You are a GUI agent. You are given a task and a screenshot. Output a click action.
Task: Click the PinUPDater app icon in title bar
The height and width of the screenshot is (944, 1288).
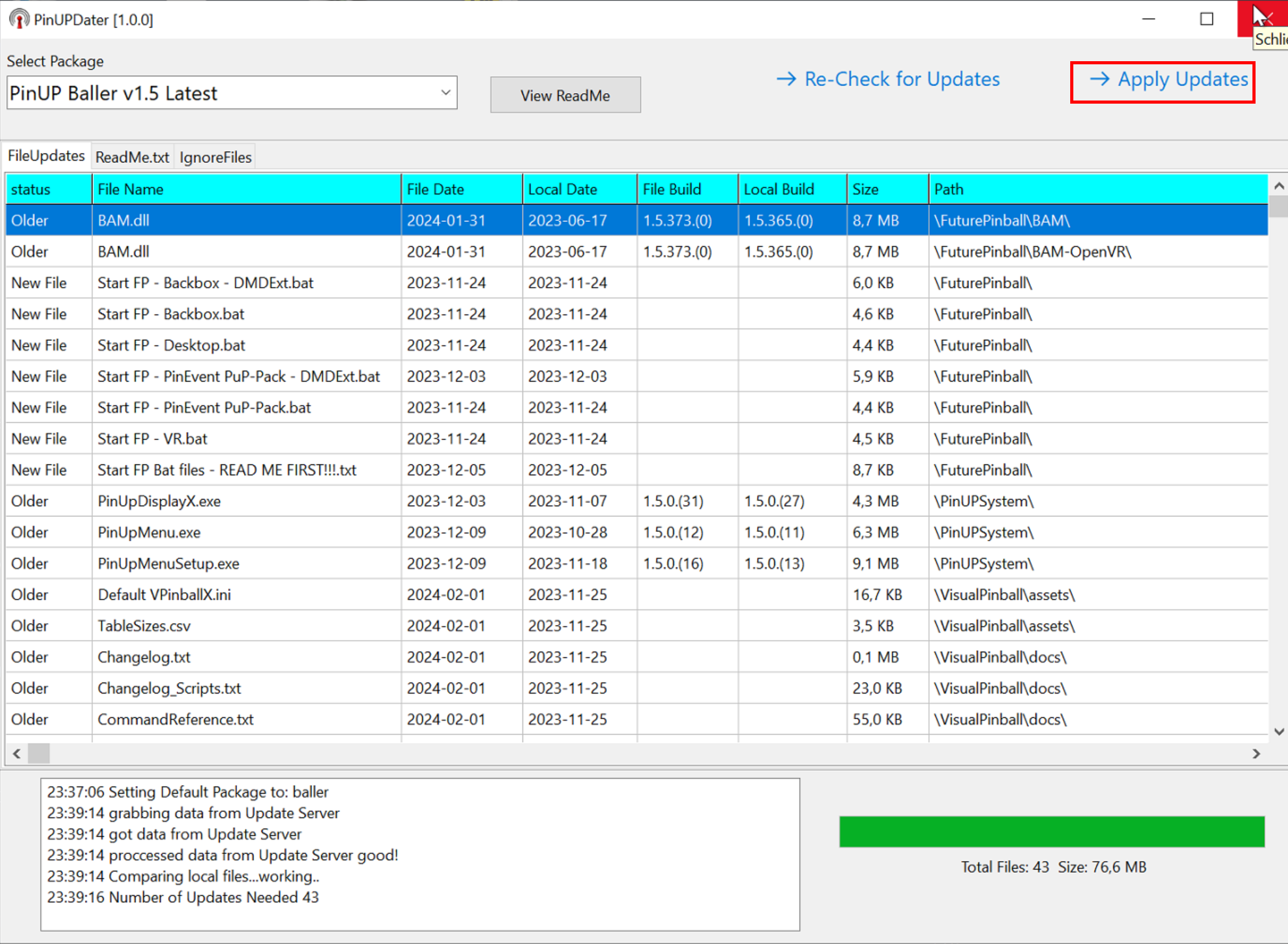pos(19,19)
